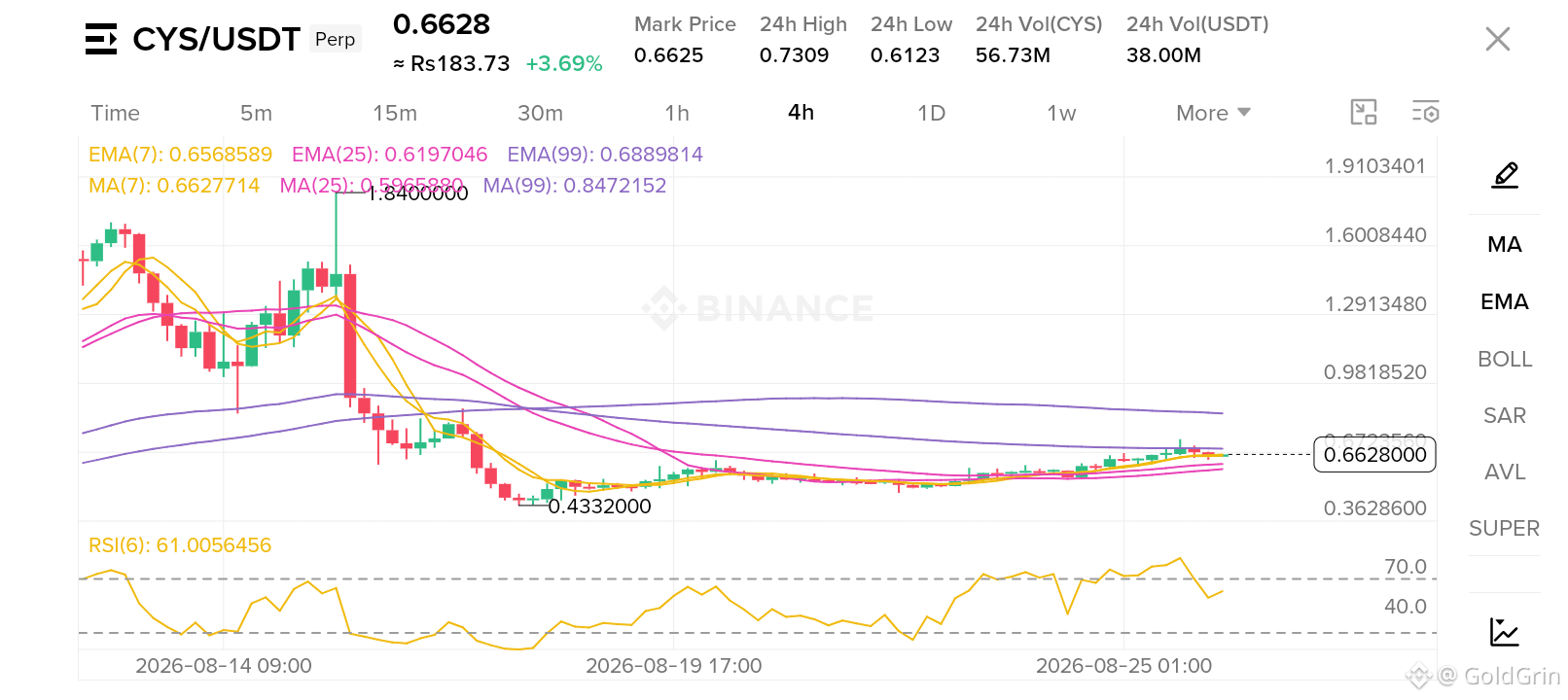Toggle the BOLL indicator

1505,359
